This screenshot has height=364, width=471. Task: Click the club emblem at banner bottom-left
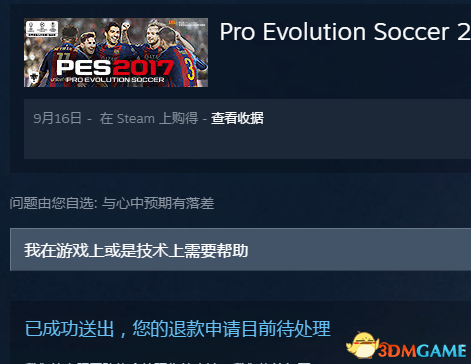pyautogui.click(x=34, y=78)
